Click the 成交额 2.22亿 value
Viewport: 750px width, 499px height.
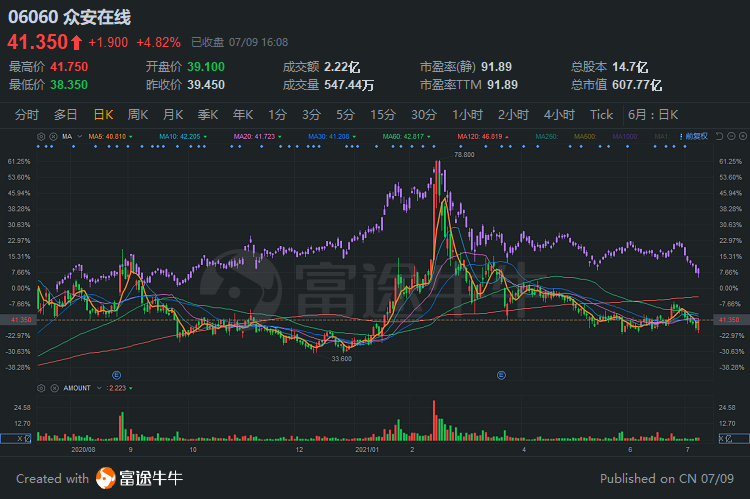click(342, 67)
